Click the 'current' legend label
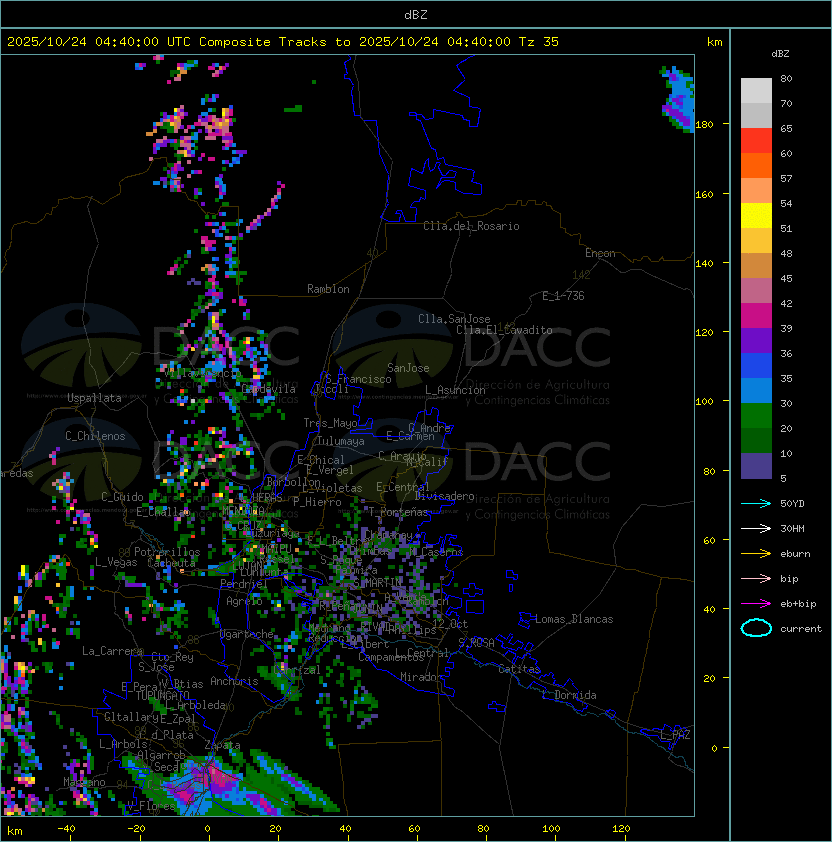The image size is (832, 842). pos(801,629)
